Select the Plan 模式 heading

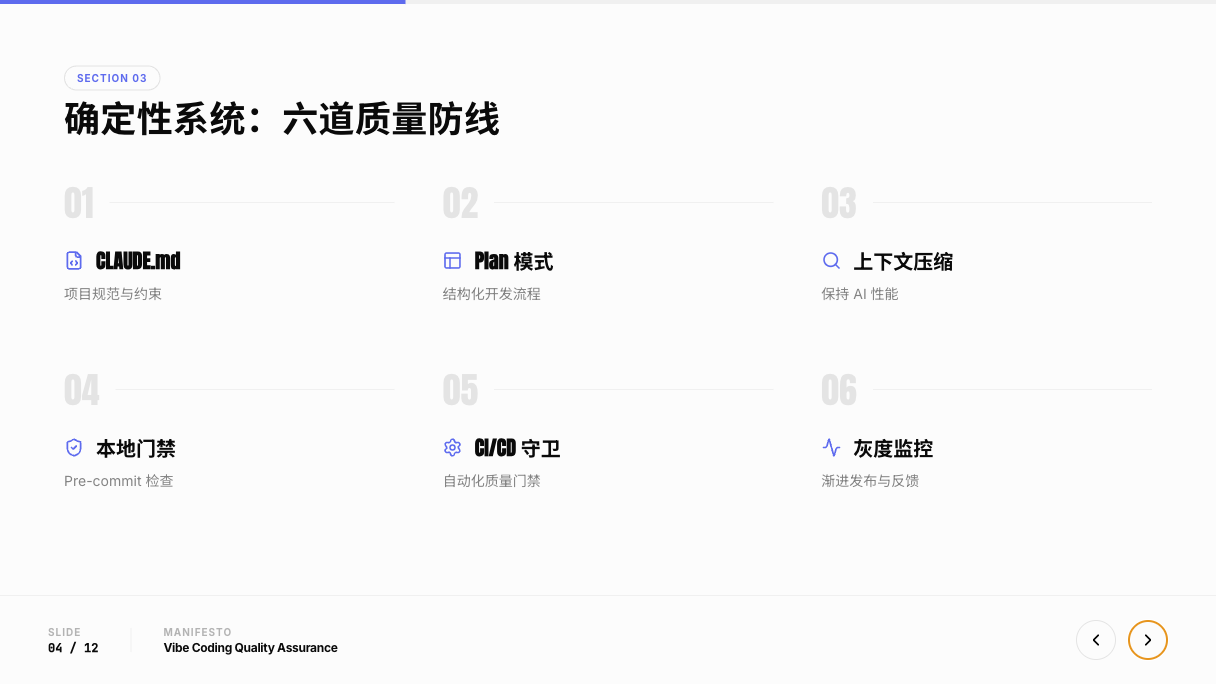tap(513, 261)
